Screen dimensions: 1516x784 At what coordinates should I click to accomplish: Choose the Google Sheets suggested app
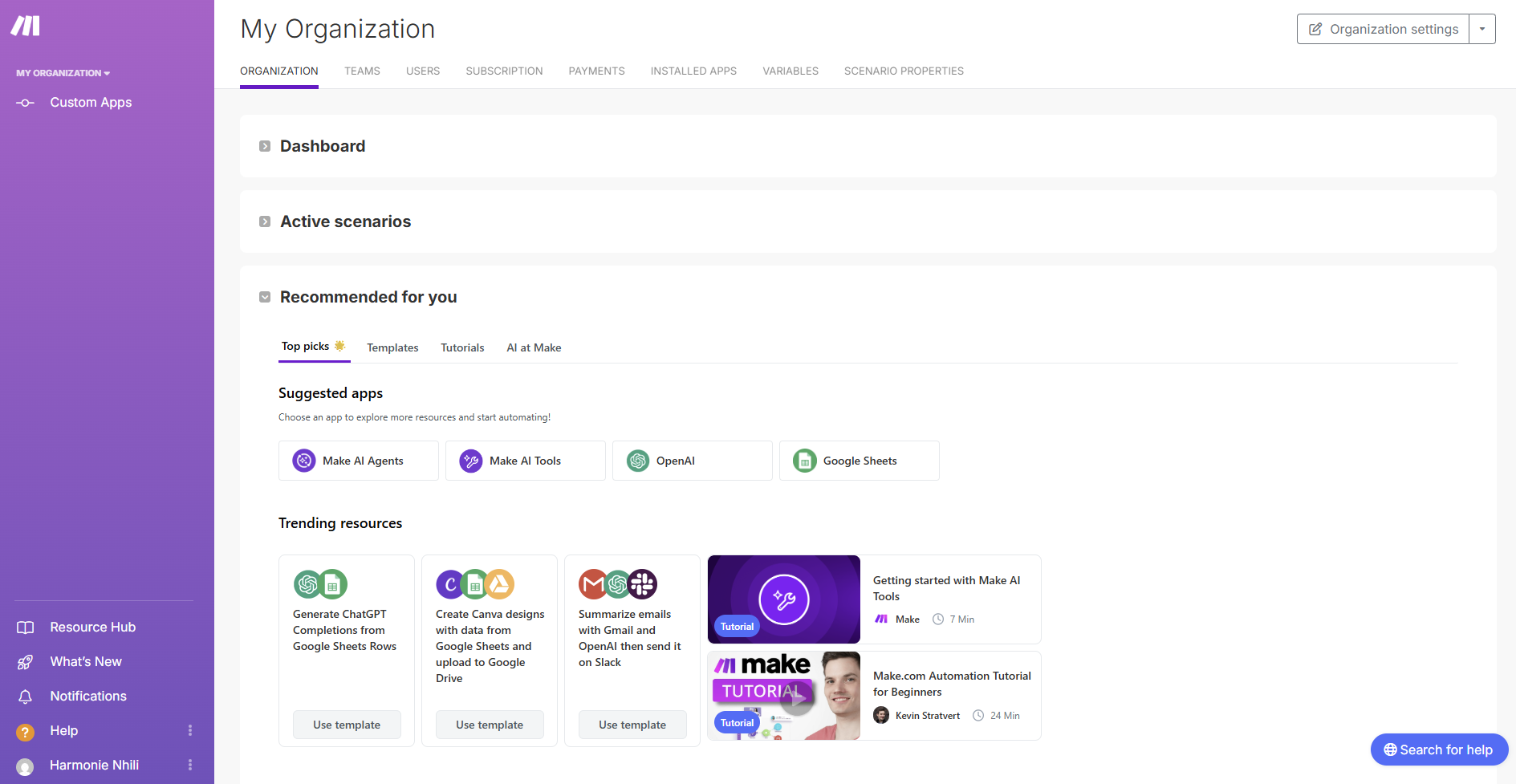859,461
